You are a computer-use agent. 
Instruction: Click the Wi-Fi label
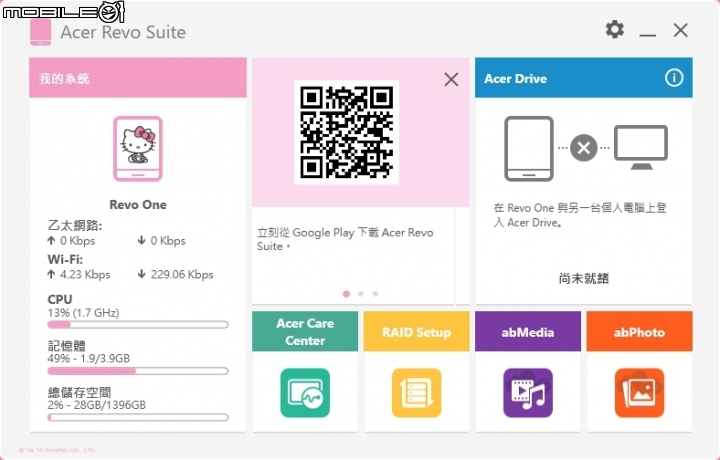pyautogui.click(x=65, y=259)
